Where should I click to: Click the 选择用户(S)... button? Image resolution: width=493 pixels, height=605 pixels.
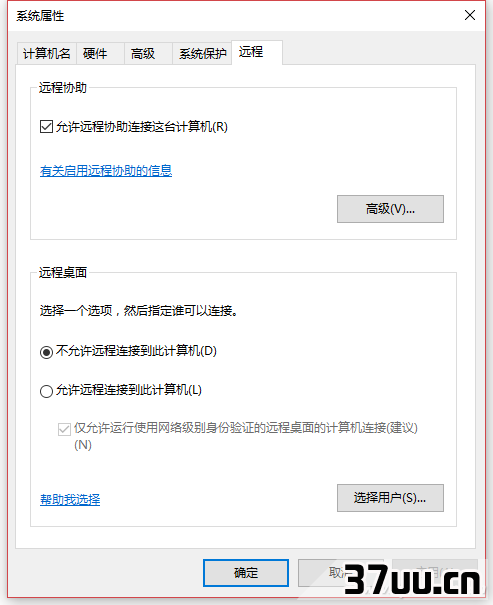pos(390,498)
